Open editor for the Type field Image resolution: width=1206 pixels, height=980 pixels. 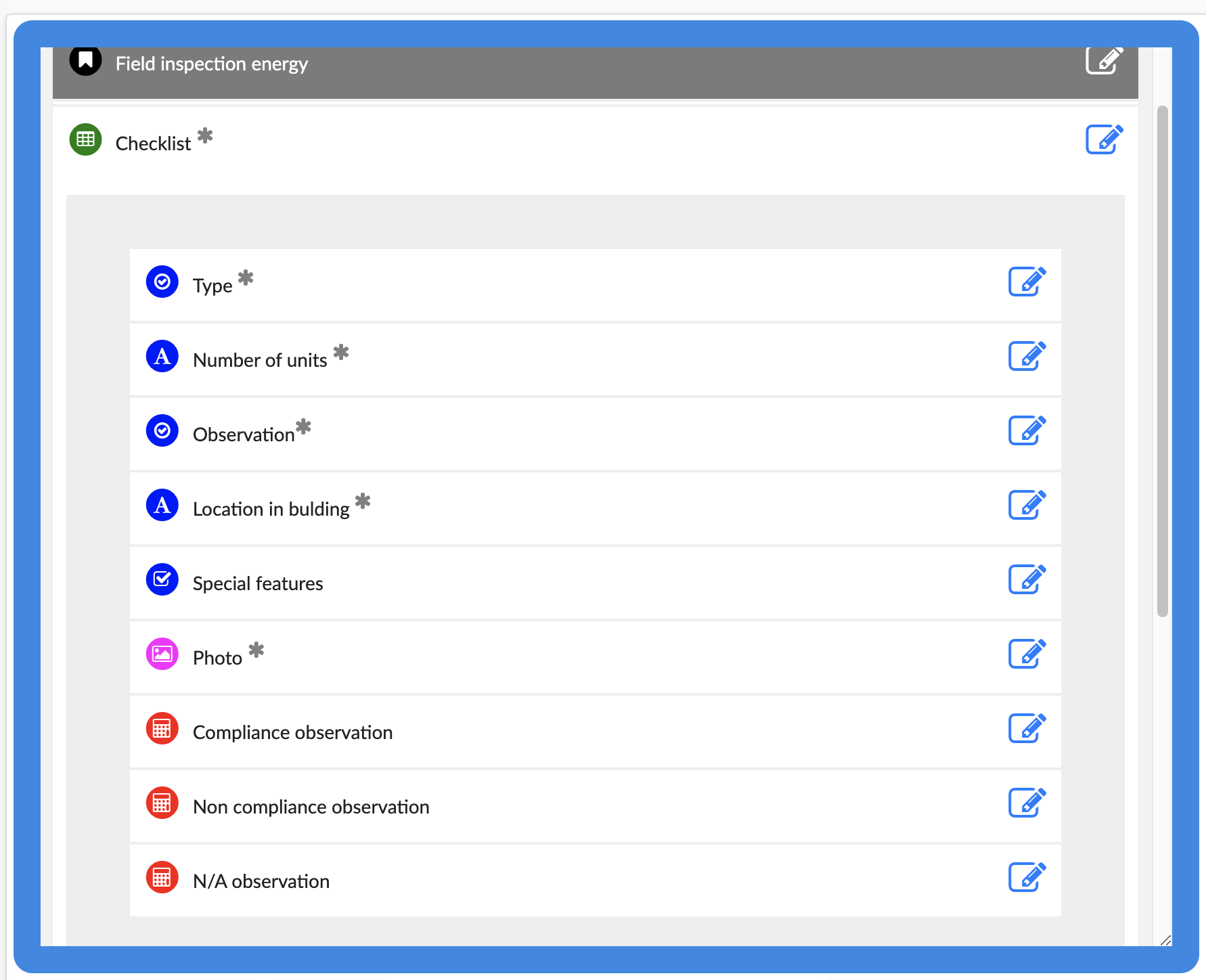pyautogui.click(x=1027, y=282)
